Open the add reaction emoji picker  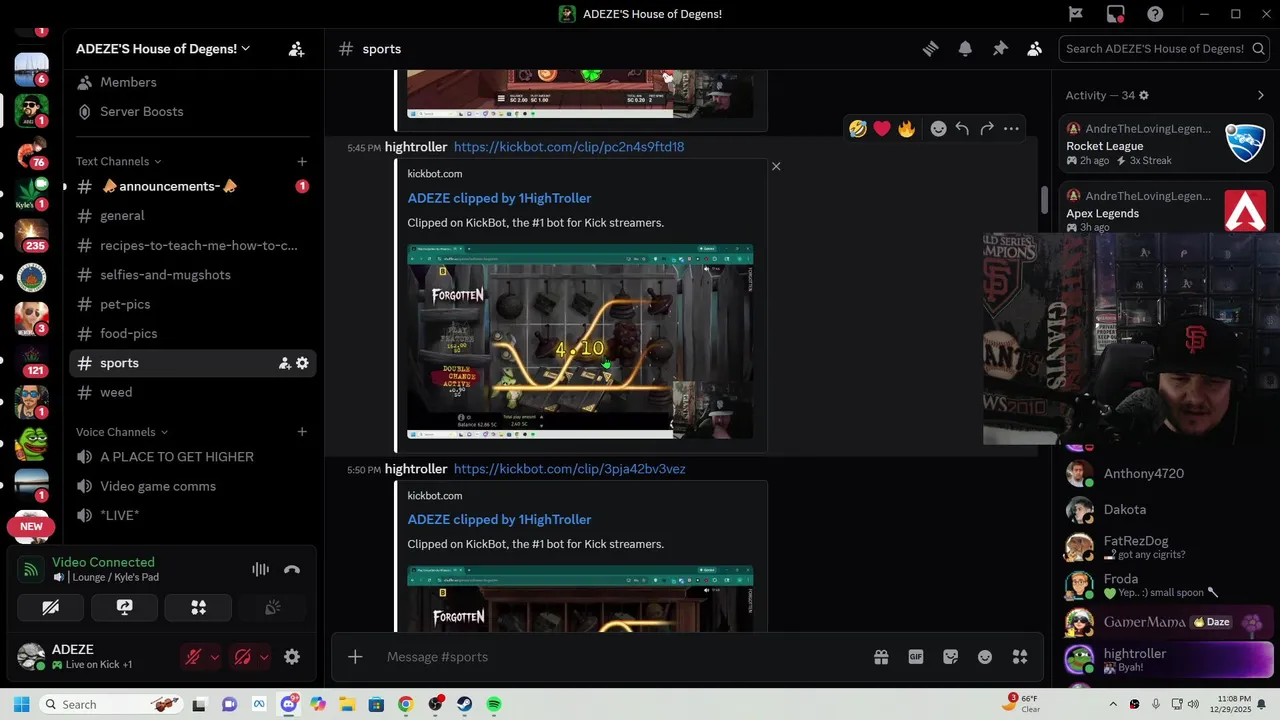coord(938,128)
